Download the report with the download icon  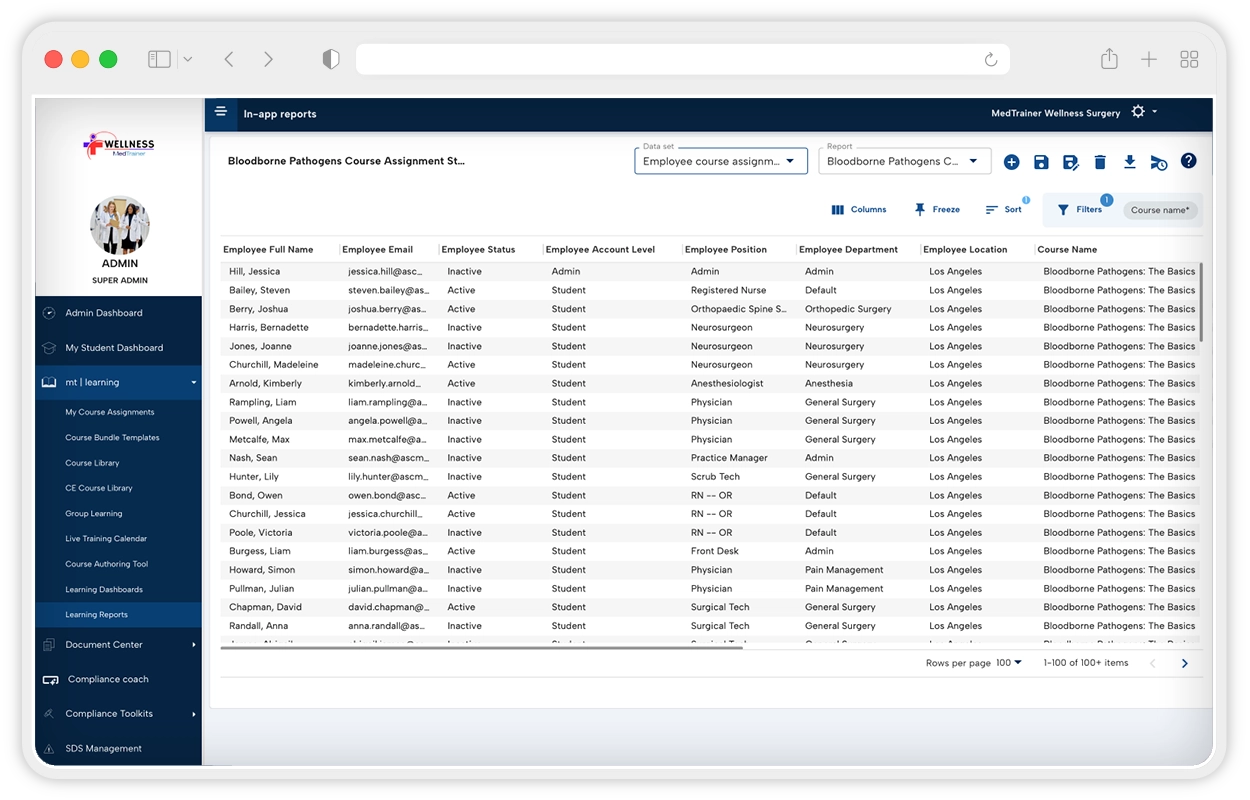coord(1130,161)
